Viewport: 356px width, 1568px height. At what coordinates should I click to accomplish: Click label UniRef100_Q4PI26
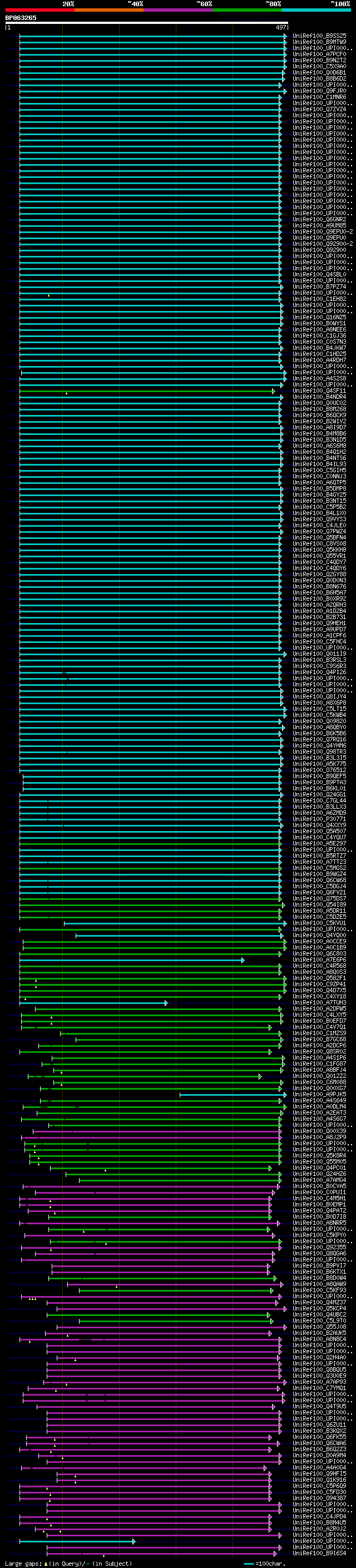[x=319, y=672]
